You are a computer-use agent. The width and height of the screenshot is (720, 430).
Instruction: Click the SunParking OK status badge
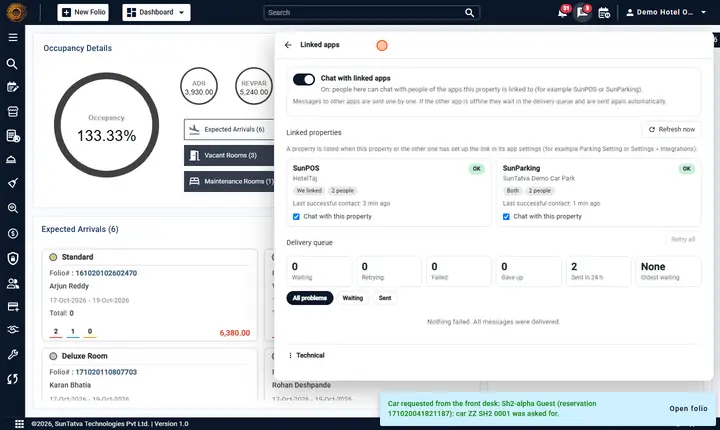[x=686, y=169]
